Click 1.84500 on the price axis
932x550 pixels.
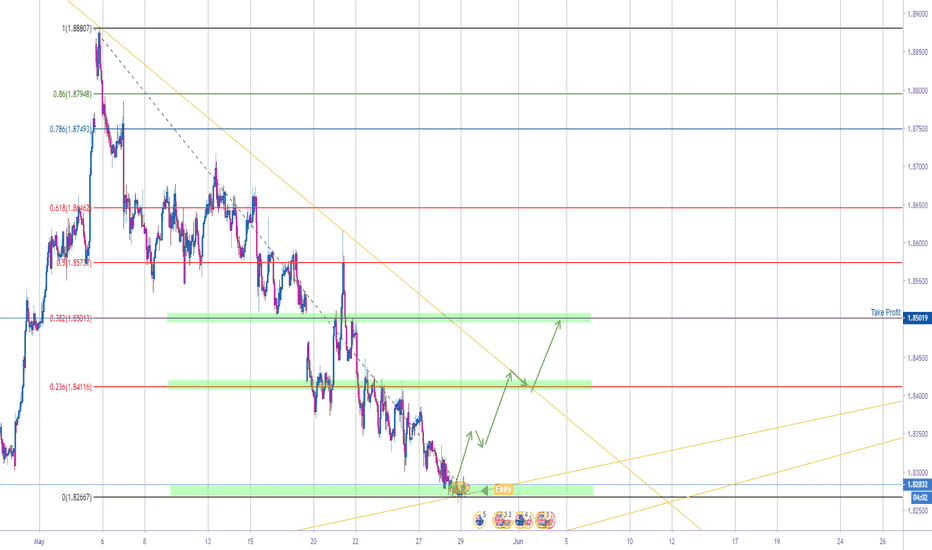917,358
